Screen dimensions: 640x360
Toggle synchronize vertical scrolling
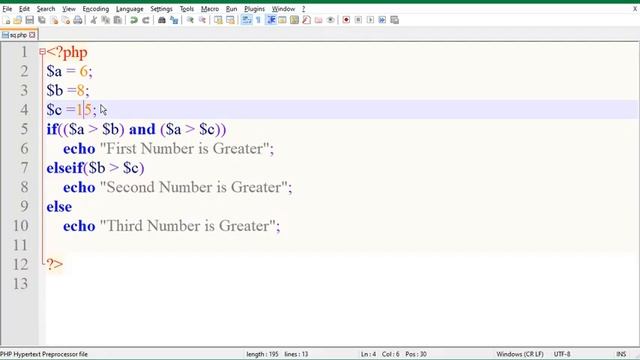coord(218,20)
